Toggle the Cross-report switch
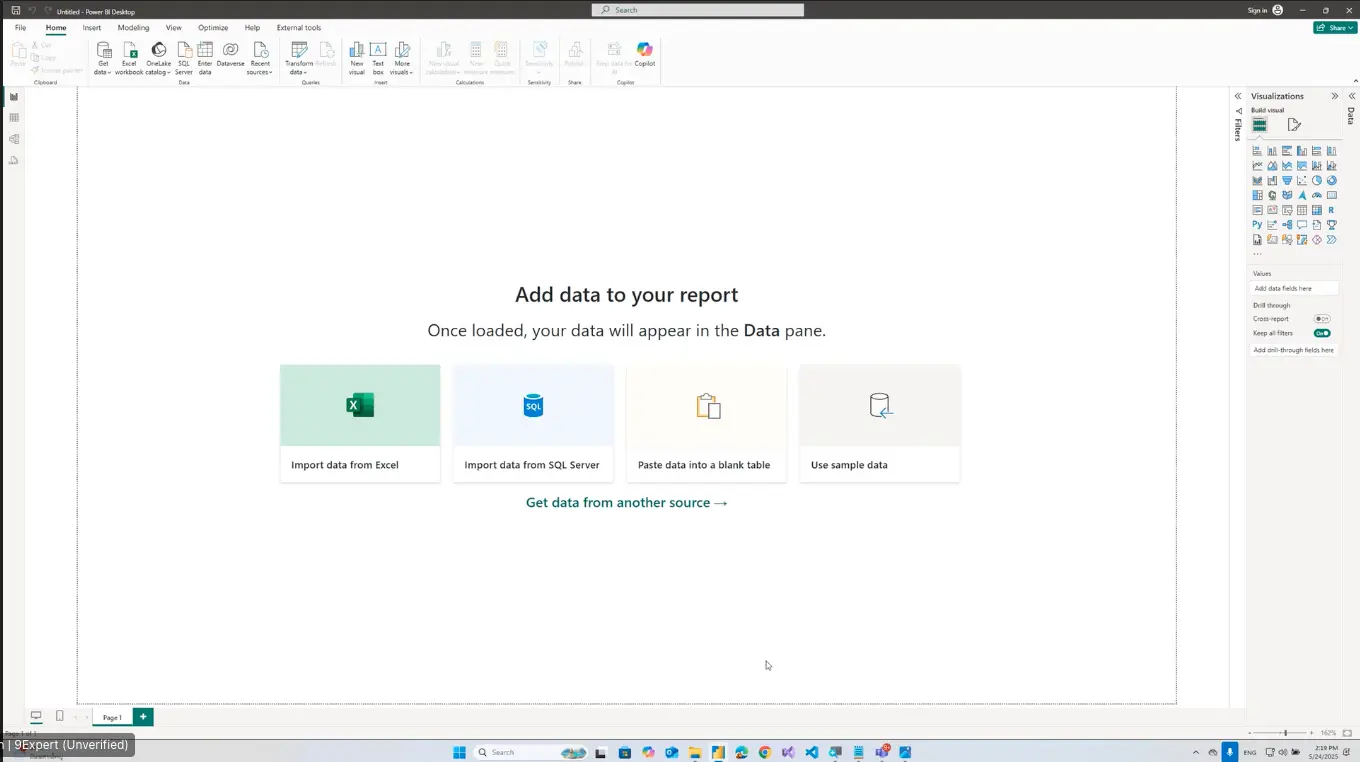Screen dimensions: 1360x762 click(1322, 319)
